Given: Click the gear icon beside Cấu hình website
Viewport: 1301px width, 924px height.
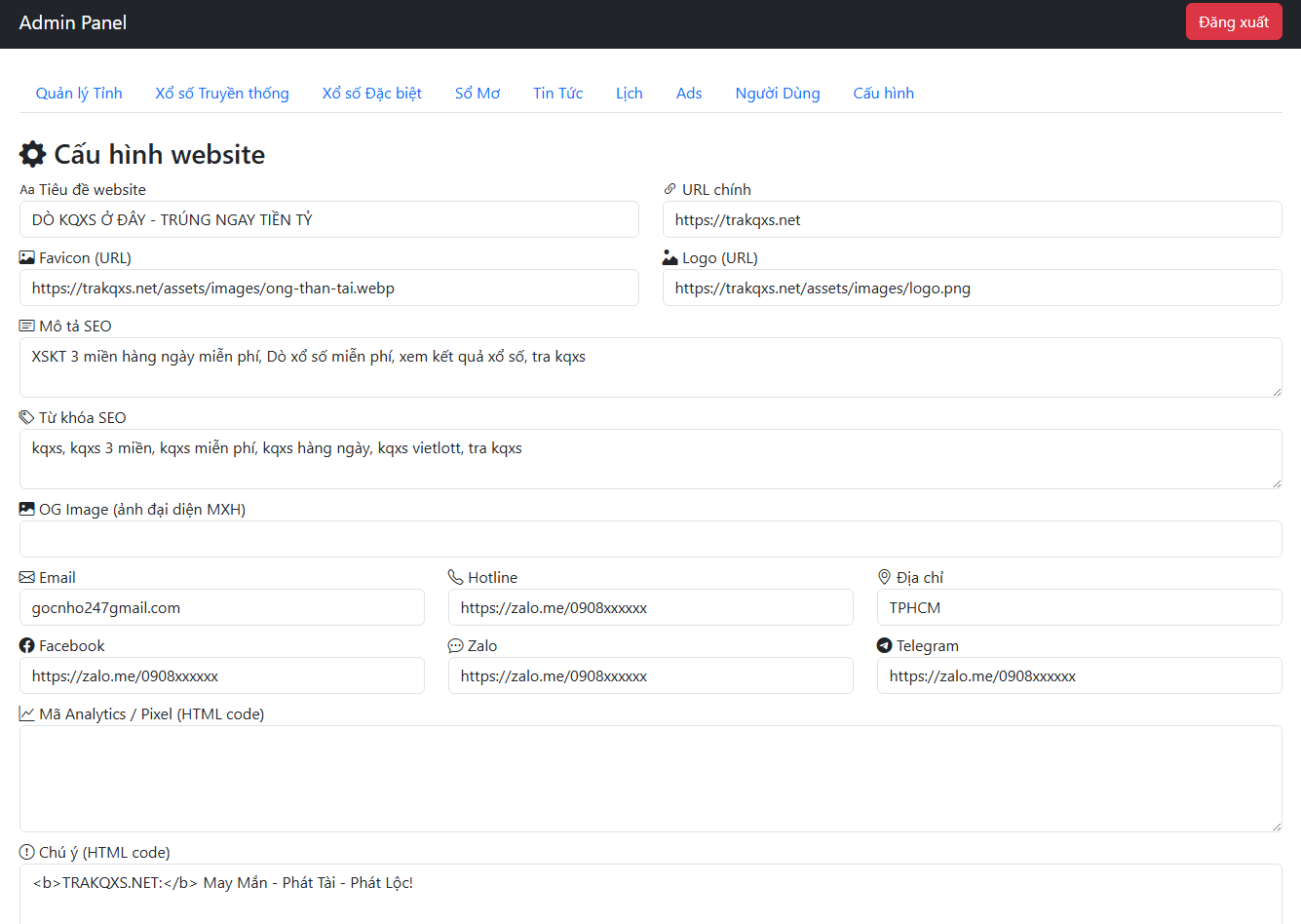Looking at the screenshot, I should [32, 154].
